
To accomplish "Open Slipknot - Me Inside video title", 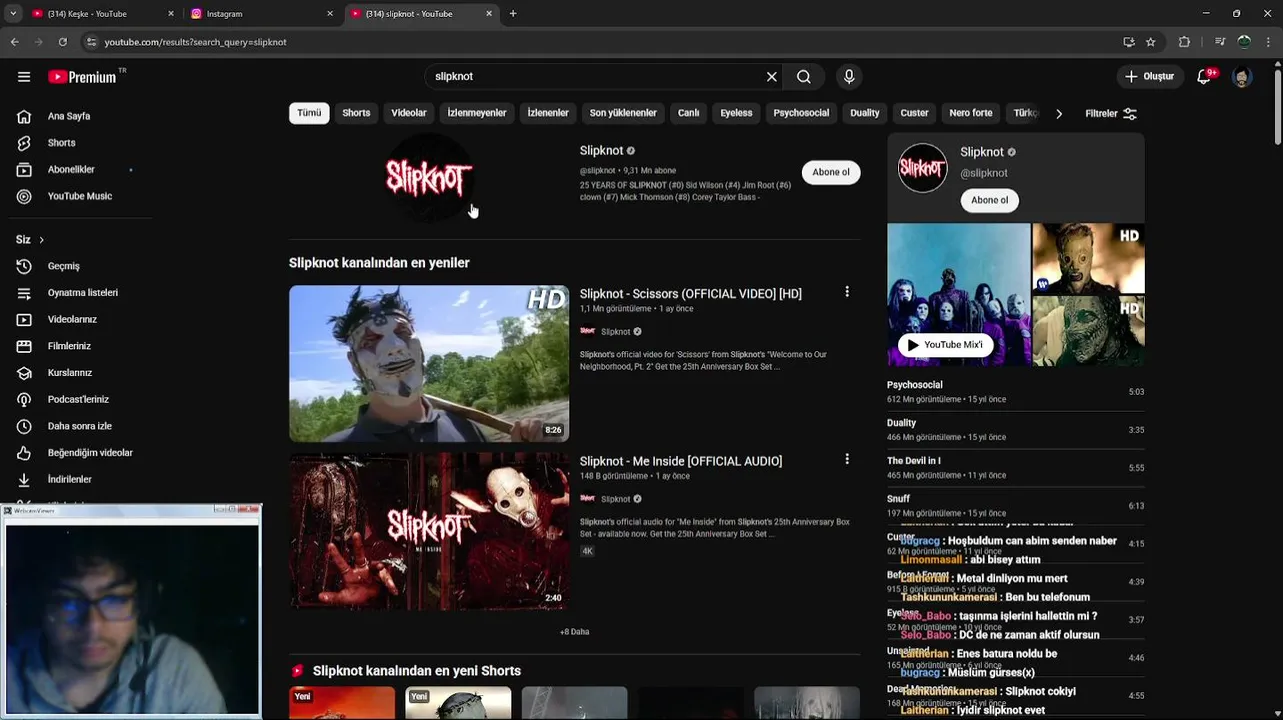I will click(x=681, y=461).
